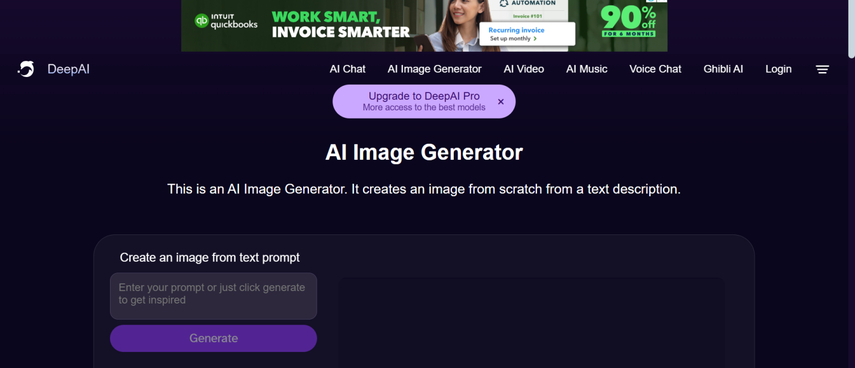Click the QuickBooks logo in the ad

click(226, 21)
